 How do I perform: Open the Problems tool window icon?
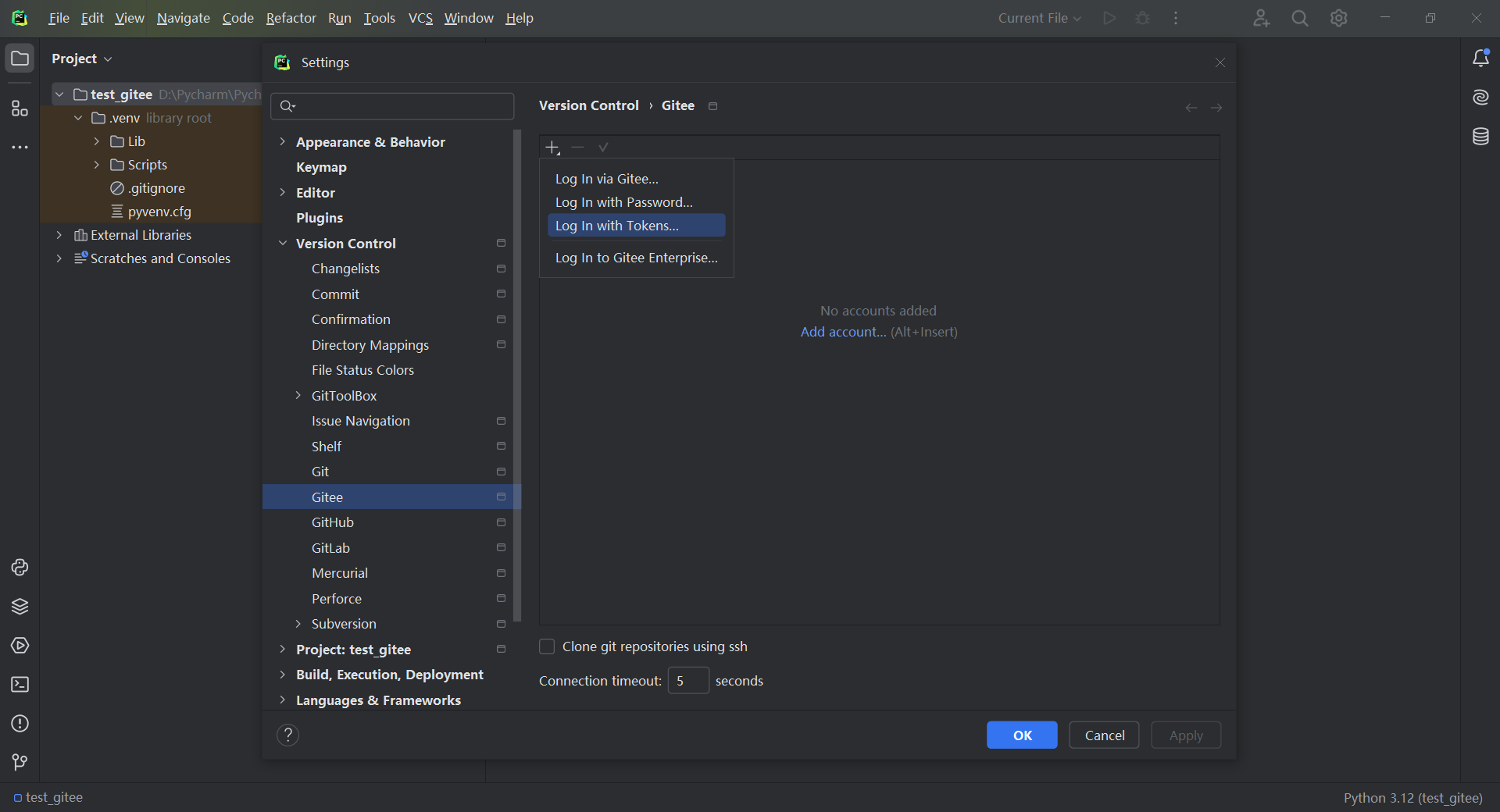20,724
